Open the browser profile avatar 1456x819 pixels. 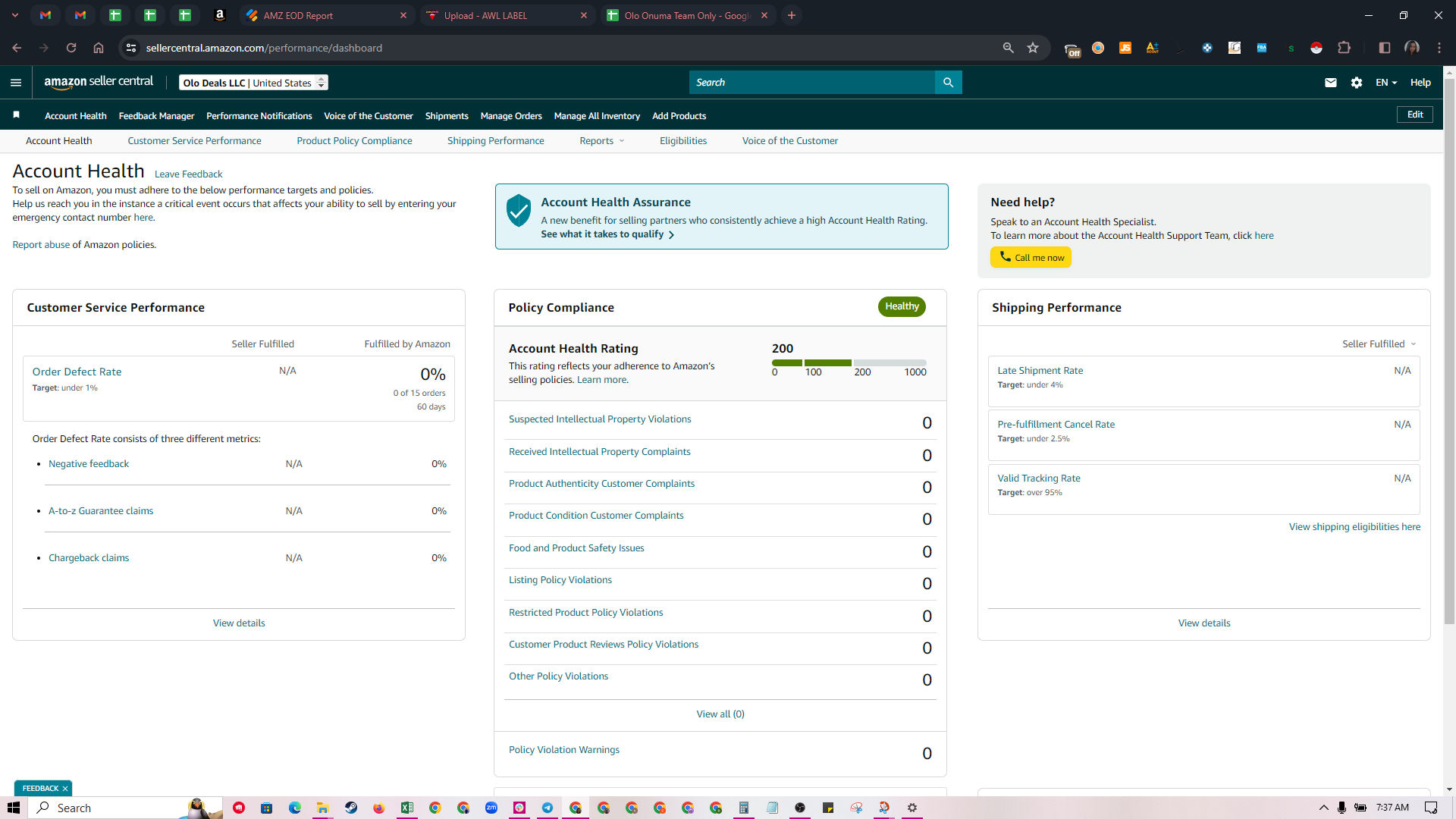(x=1412, y=48)
